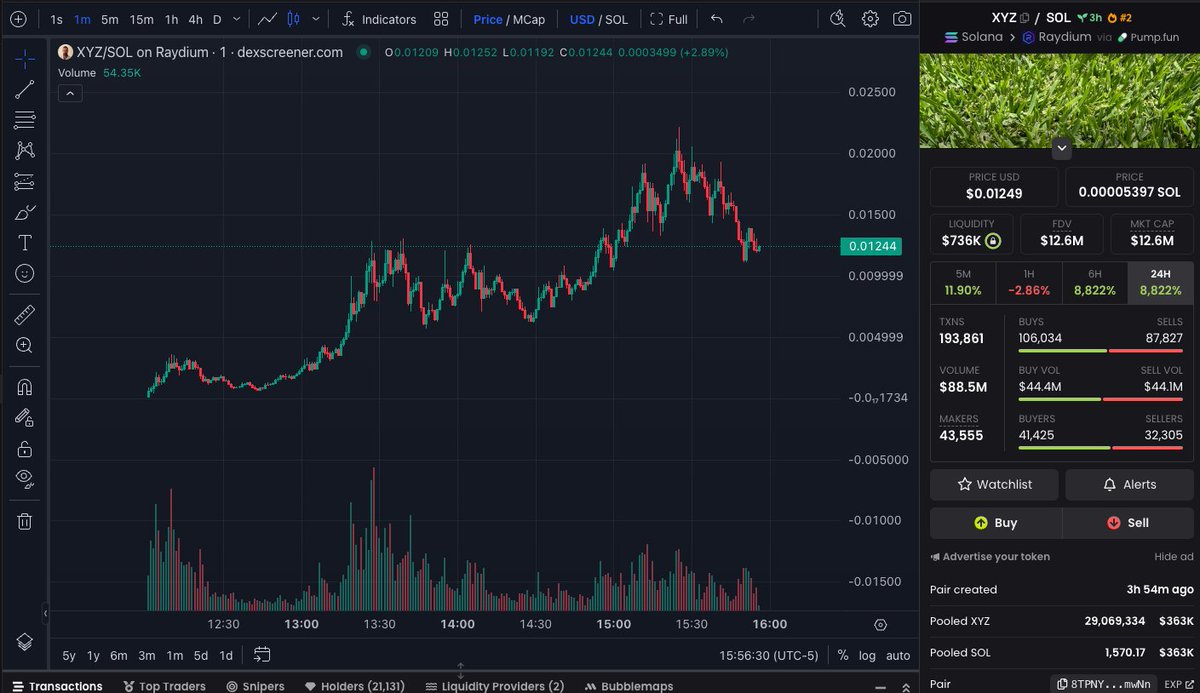The image size is (1200, 693).
Task: Collapse the token banner with the chevron
Action: [x=1060, y=148]
